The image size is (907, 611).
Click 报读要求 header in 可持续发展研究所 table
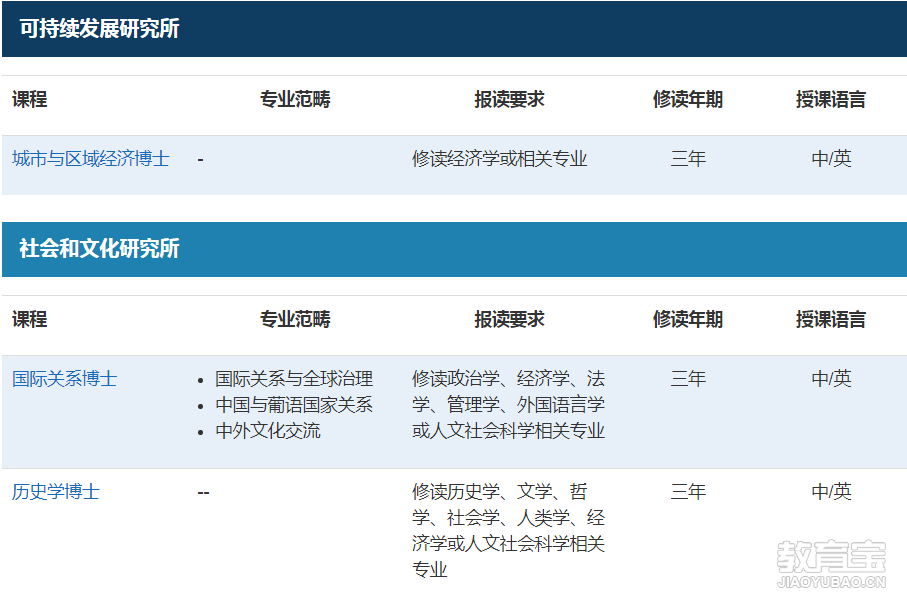(x=510, y=99)
